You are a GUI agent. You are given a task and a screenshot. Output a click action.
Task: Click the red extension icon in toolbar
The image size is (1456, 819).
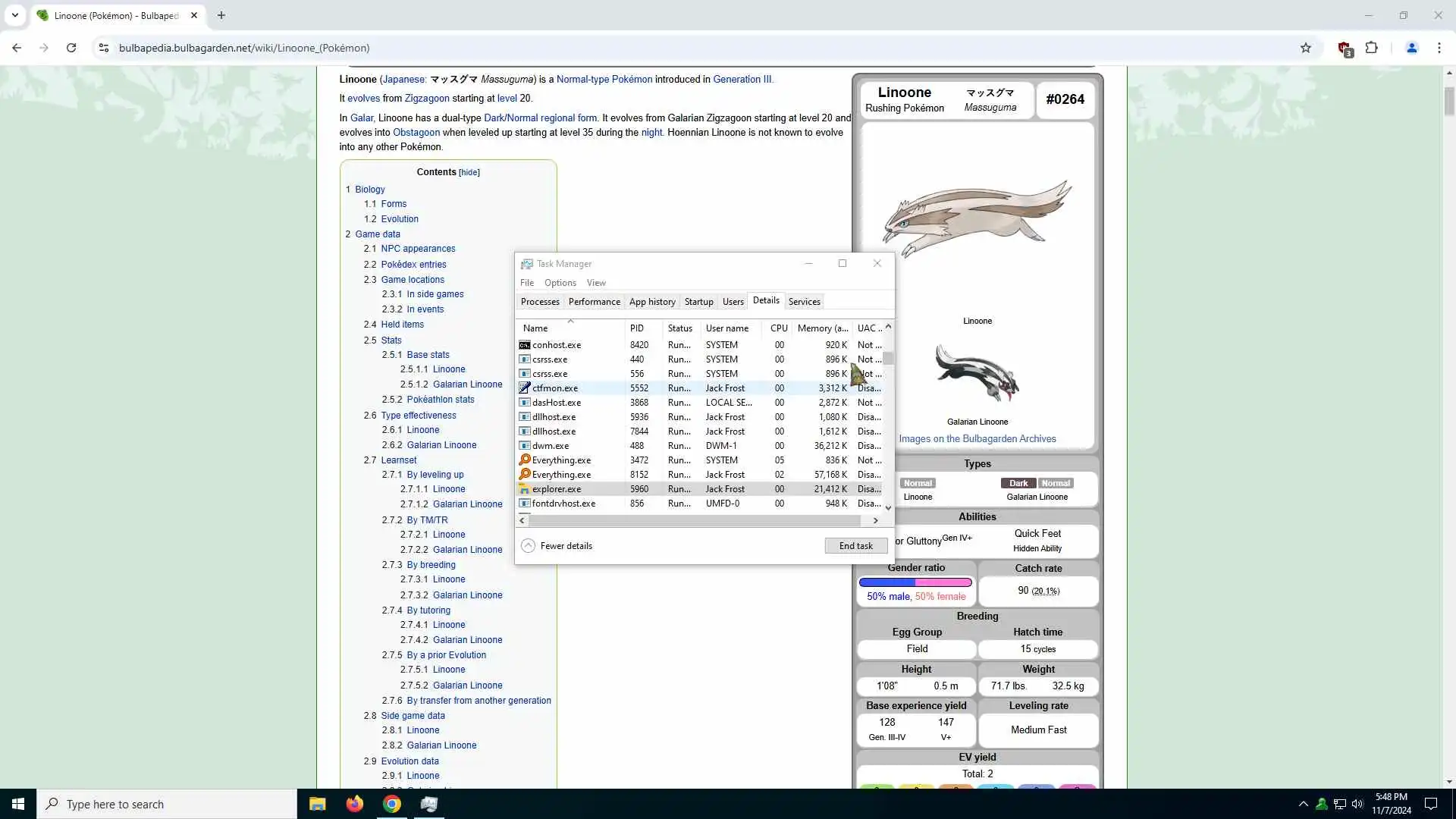tap(1345, 49)
